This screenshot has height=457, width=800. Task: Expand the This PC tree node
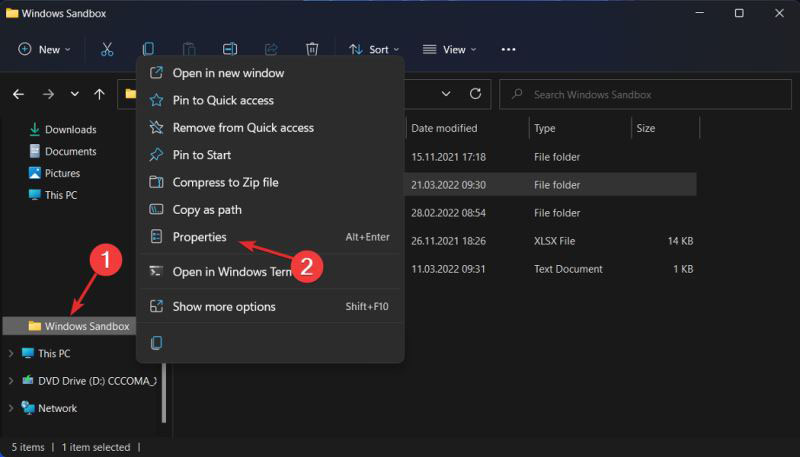point(11,354)
